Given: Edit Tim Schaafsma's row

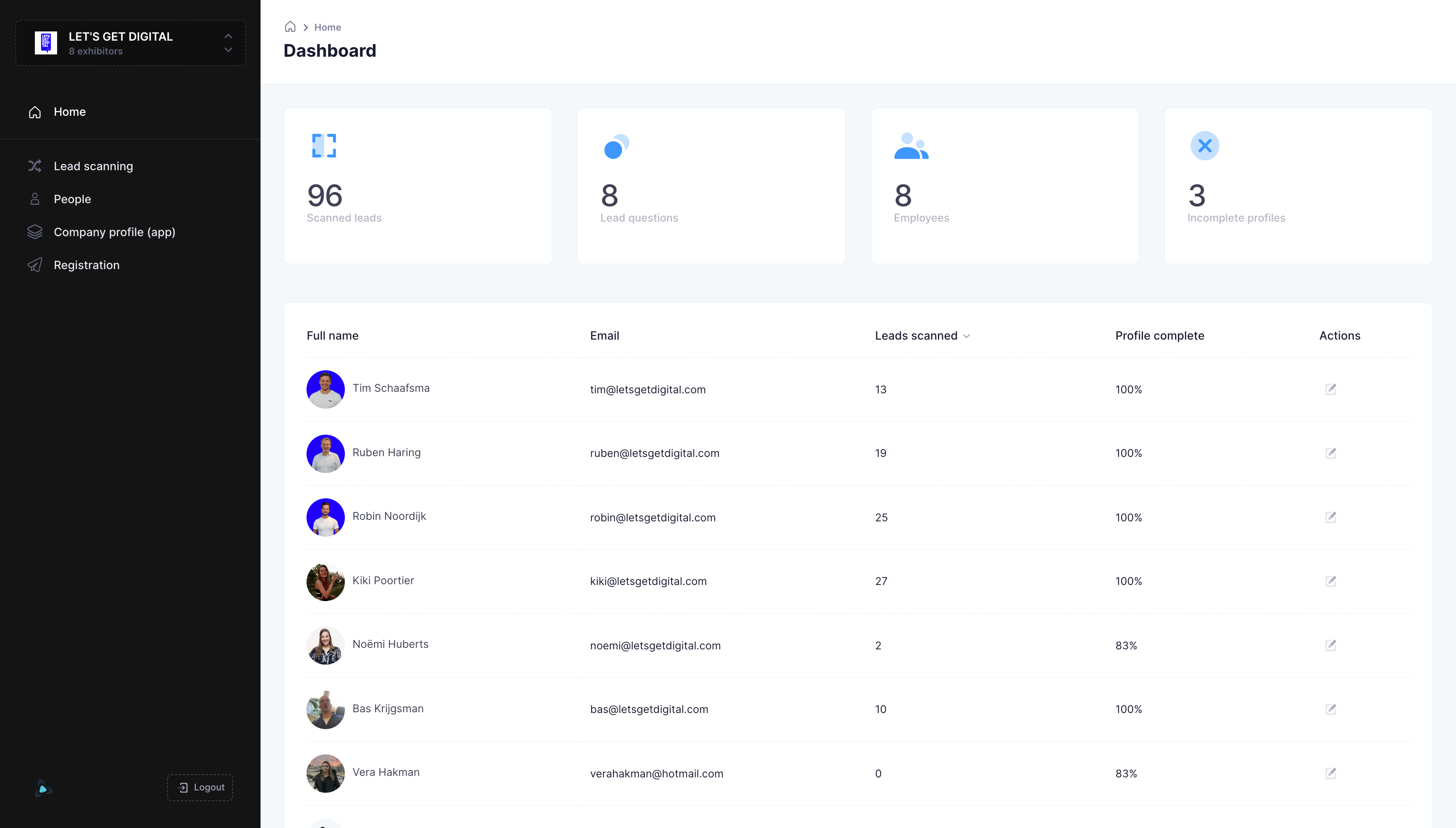Looking at the screenshot, I should click(1330, 389).
